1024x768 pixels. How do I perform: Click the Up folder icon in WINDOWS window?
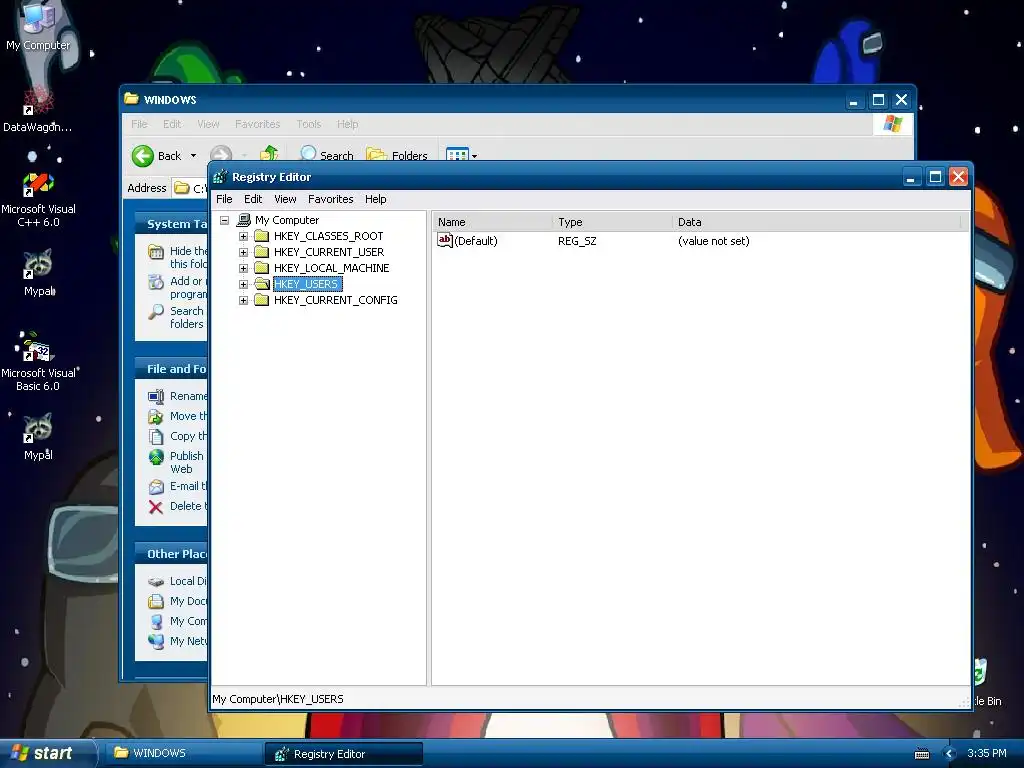click(x=269, y=155)
